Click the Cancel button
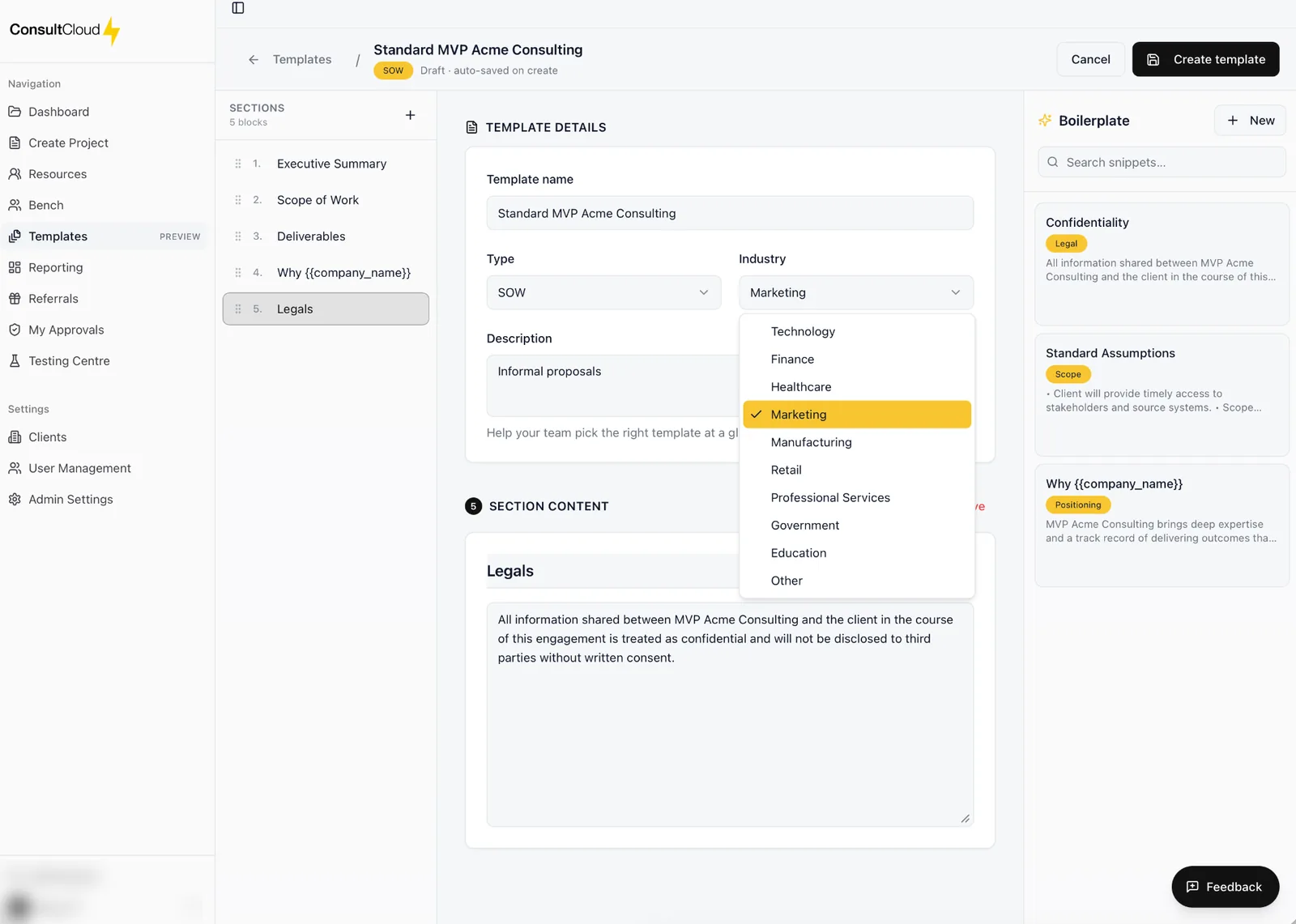This screenshot has width=1296, height=924. [1090, 59]
